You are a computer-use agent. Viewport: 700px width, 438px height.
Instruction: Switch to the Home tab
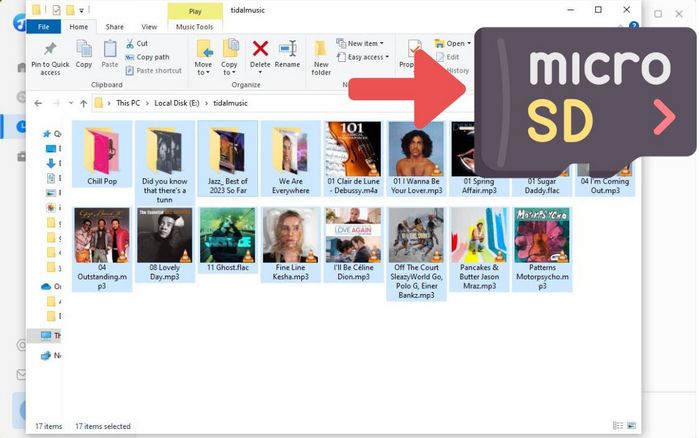click(79, 27)
